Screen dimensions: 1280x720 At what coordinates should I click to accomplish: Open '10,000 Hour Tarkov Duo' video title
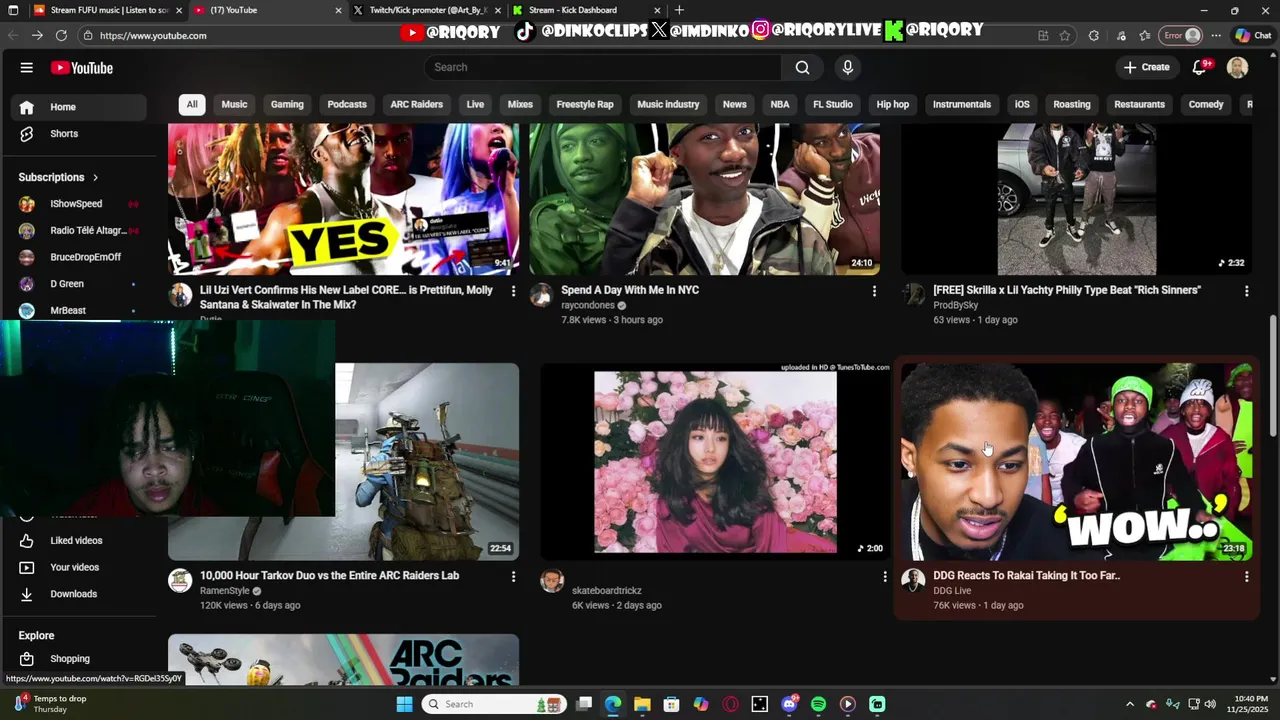[329, 576]
